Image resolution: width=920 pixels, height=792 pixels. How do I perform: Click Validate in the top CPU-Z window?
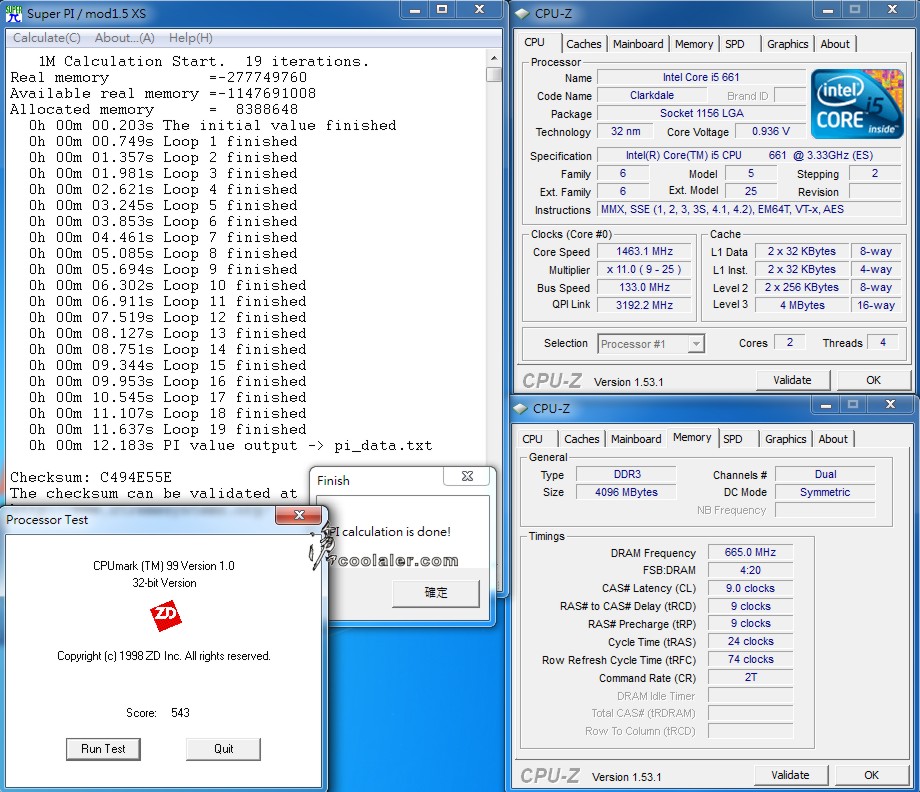click(792, 380)
